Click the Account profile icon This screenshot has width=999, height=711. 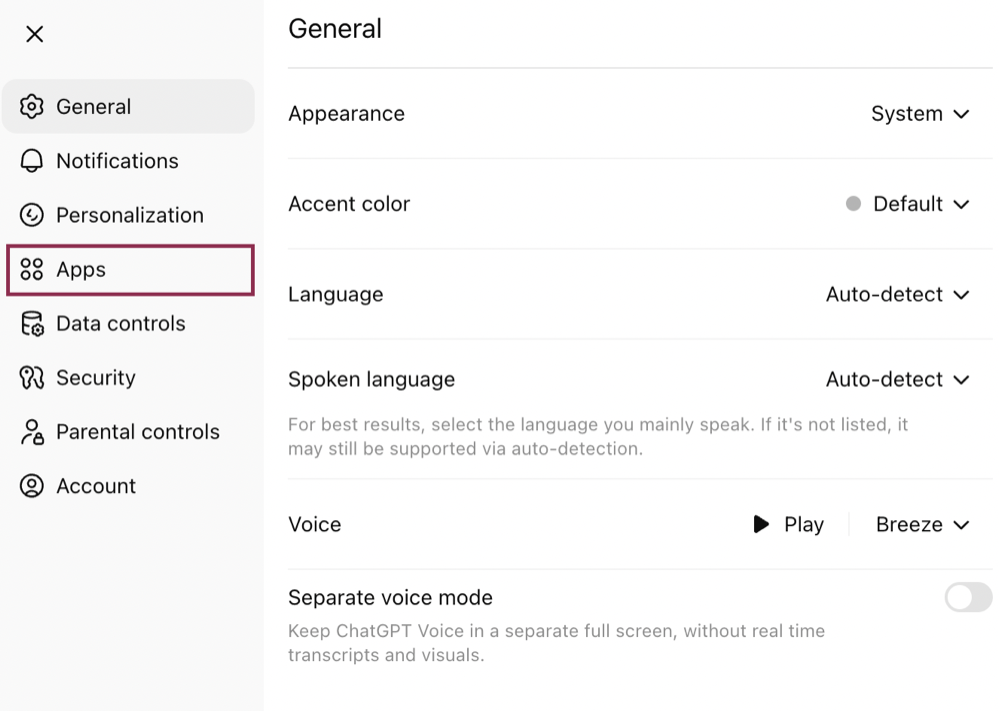click(x=32, y=486)
